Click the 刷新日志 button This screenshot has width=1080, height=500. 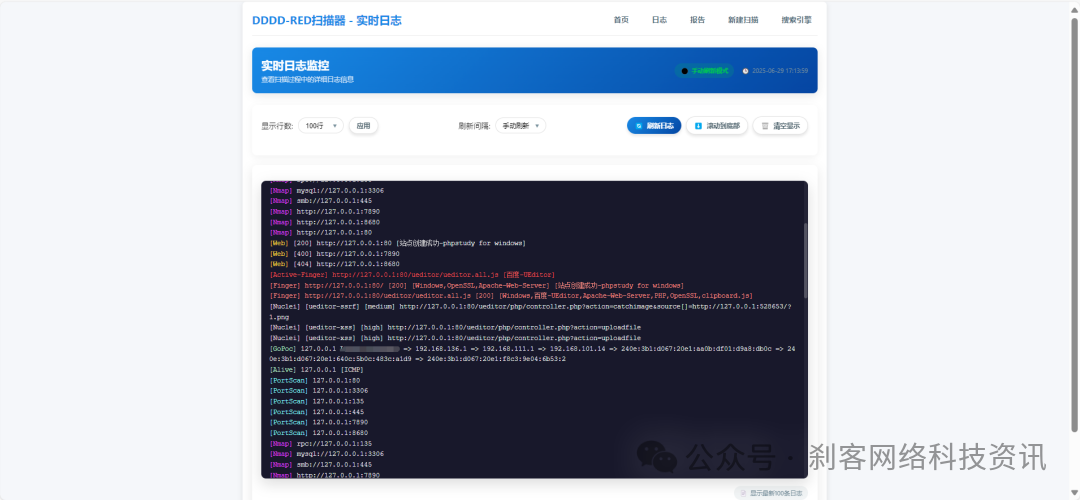click(x=654, y=126)
